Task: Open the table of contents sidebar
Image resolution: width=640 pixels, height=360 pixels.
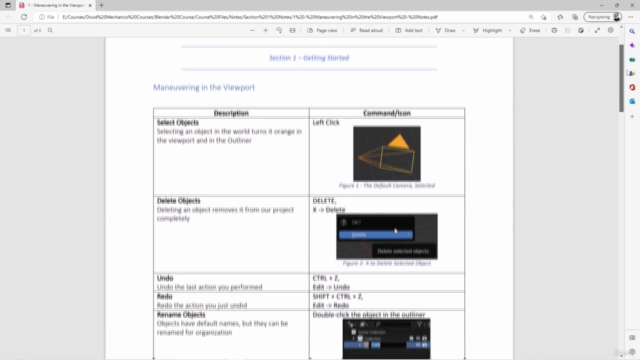Action: tap(8, 31)
